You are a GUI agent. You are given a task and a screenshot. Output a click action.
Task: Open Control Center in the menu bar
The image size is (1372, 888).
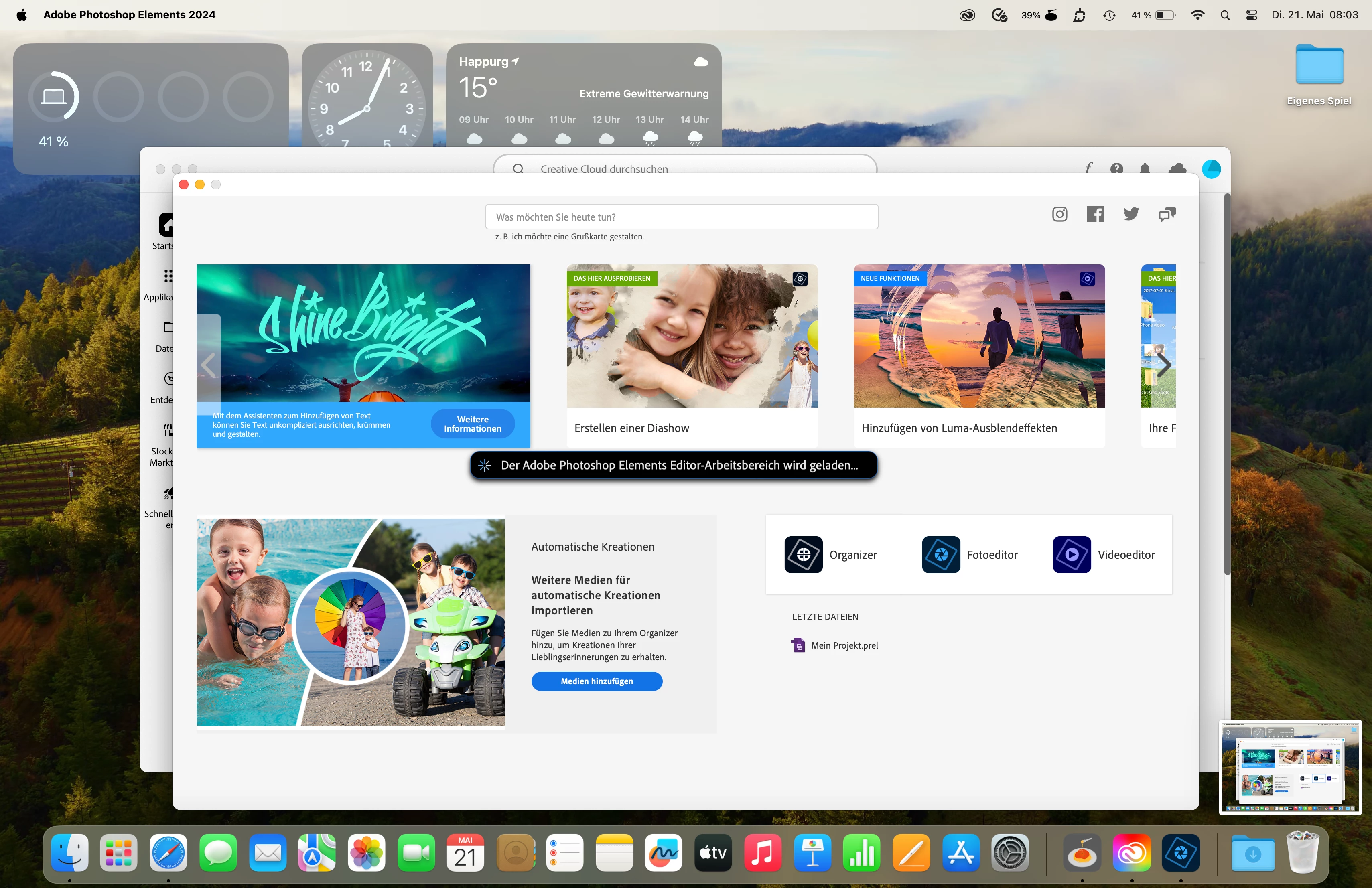tap(1252, 15)
